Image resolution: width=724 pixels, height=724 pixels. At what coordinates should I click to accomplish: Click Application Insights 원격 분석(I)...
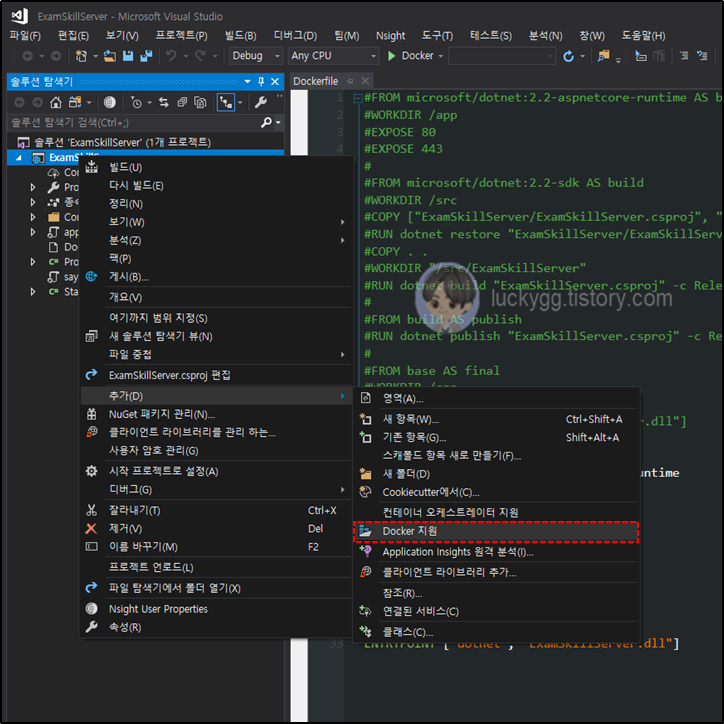click(496, 552)
